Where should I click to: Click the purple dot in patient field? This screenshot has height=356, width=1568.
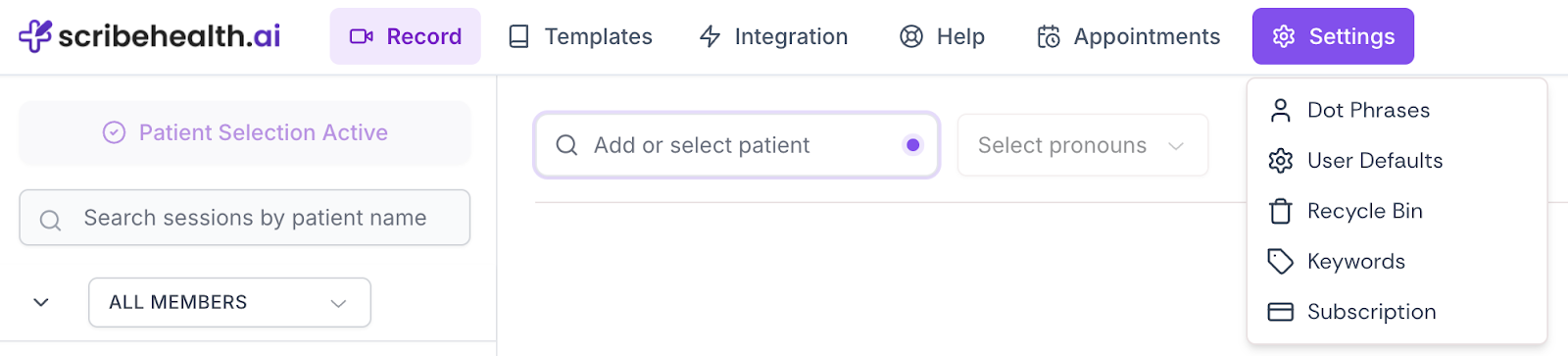913,145
